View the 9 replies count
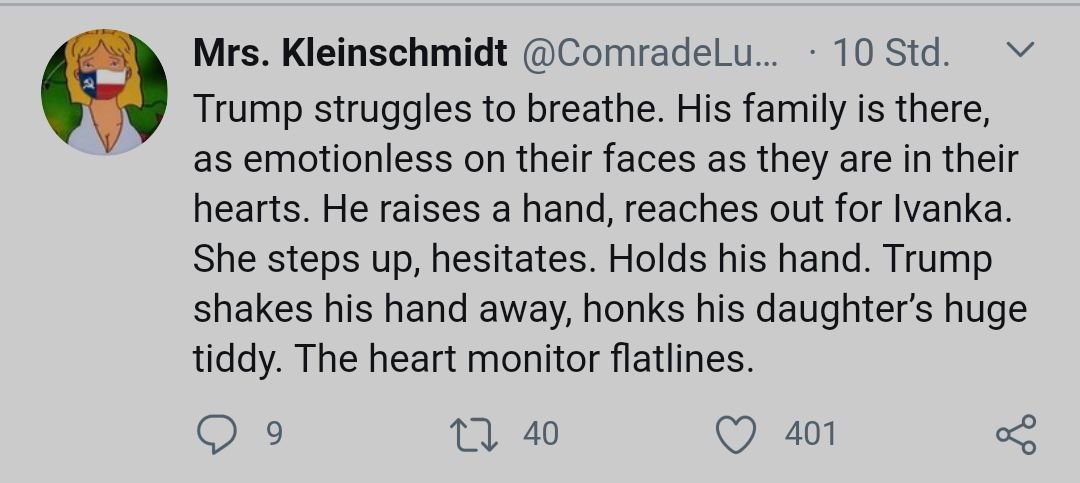 point(273,435)
